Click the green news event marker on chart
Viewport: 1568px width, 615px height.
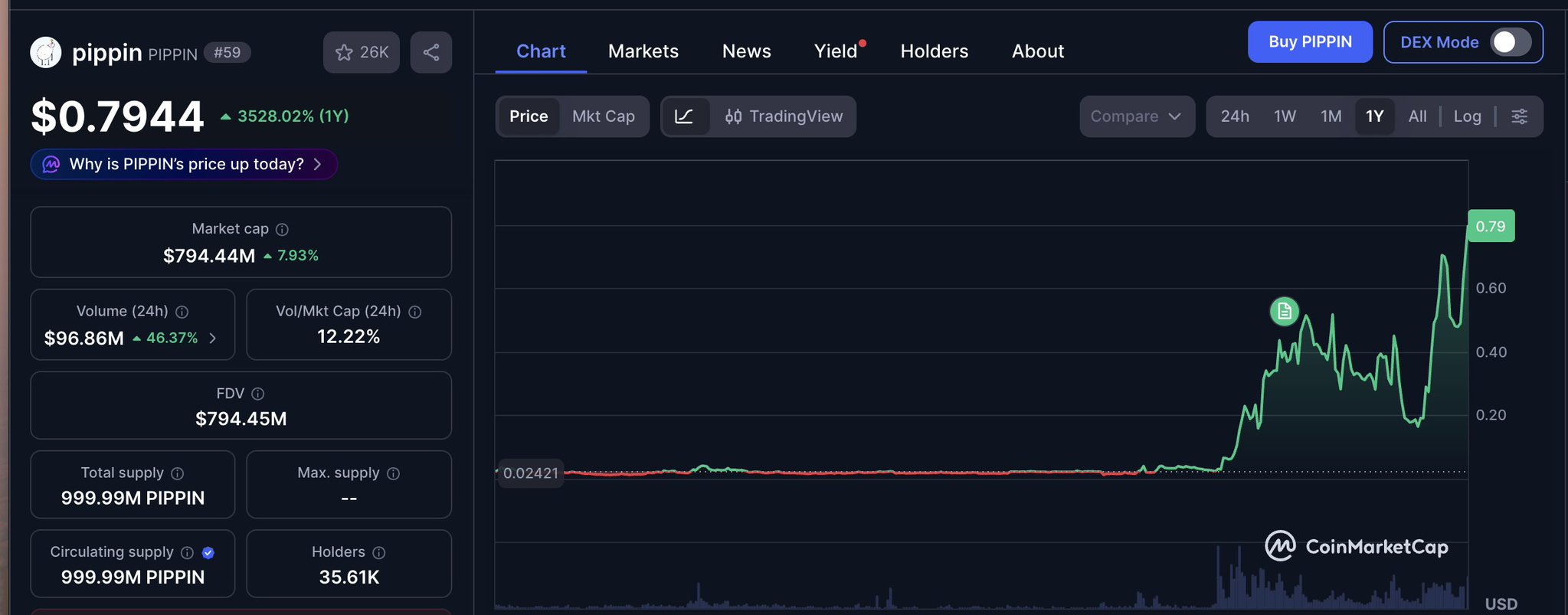coord(1285,311)
